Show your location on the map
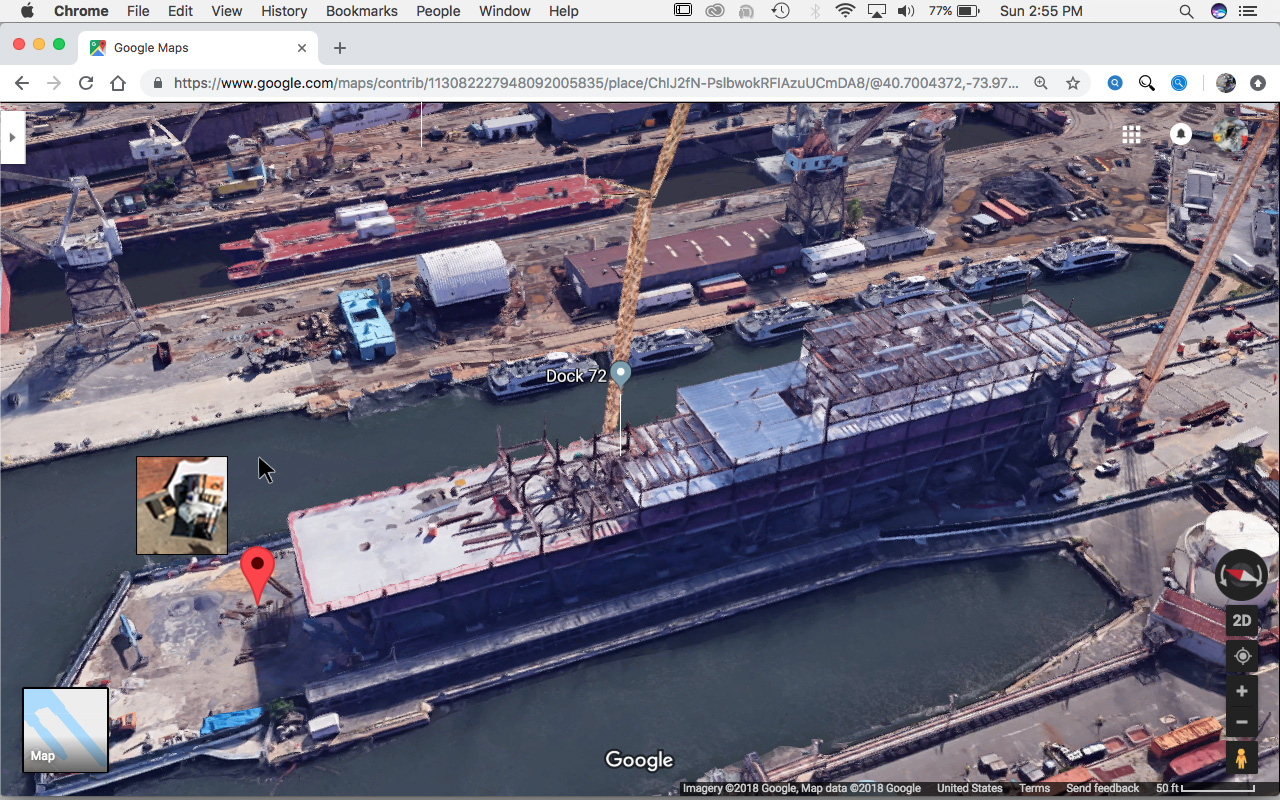This screenshot has height=800, width=1280. tap(1242, 656)
